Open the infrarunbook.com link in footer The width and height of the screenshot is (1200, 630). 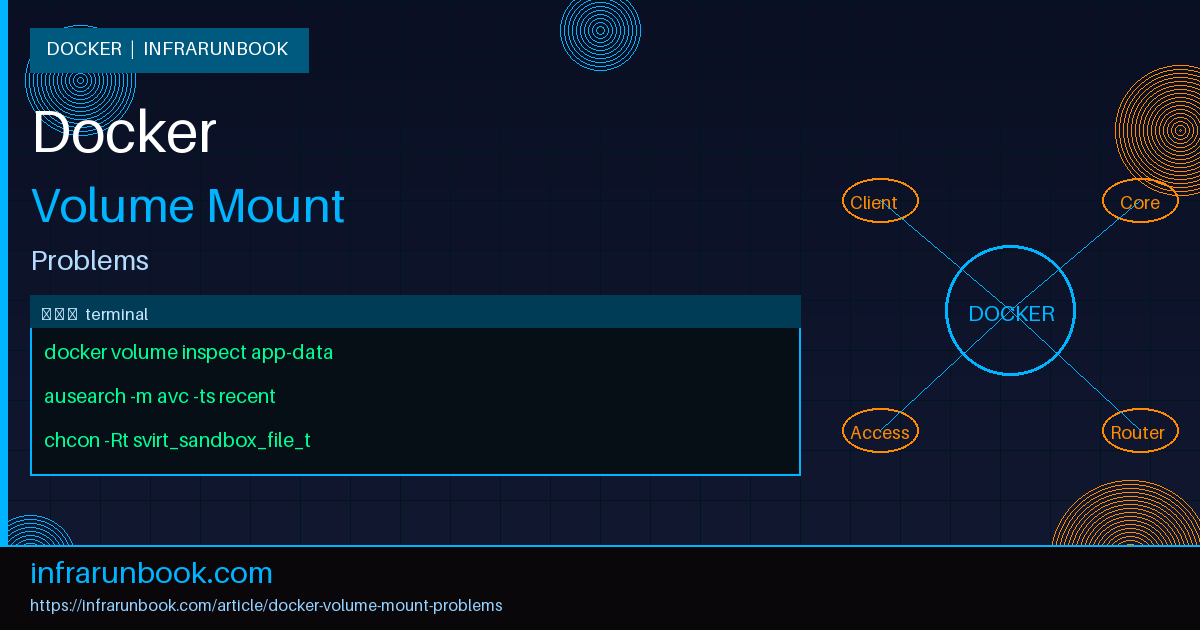pyautogui.click(x=151, y=572)
